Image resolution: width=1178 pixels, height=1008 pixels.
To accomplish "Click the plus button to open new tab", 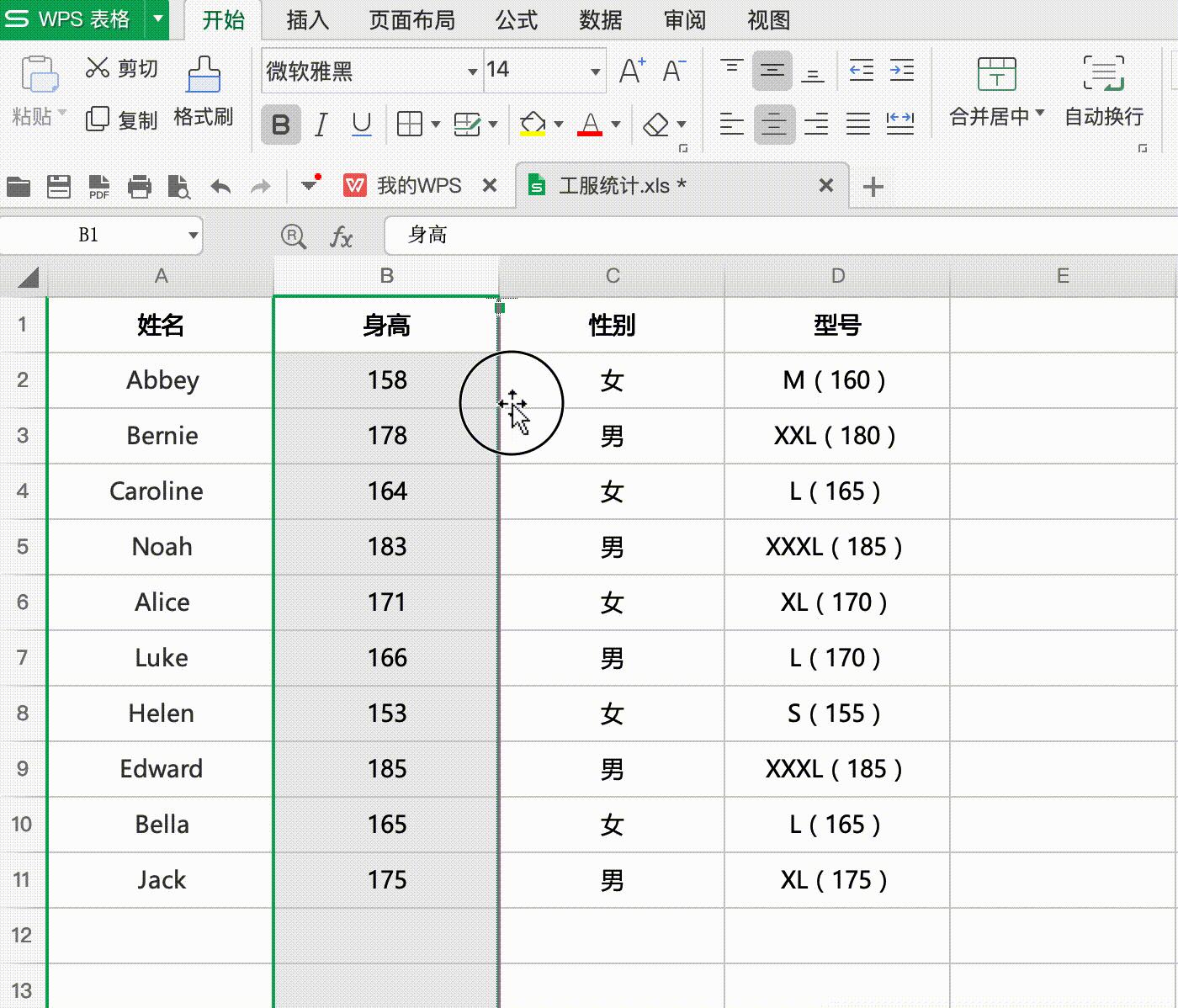I will [x=873, y=187].
